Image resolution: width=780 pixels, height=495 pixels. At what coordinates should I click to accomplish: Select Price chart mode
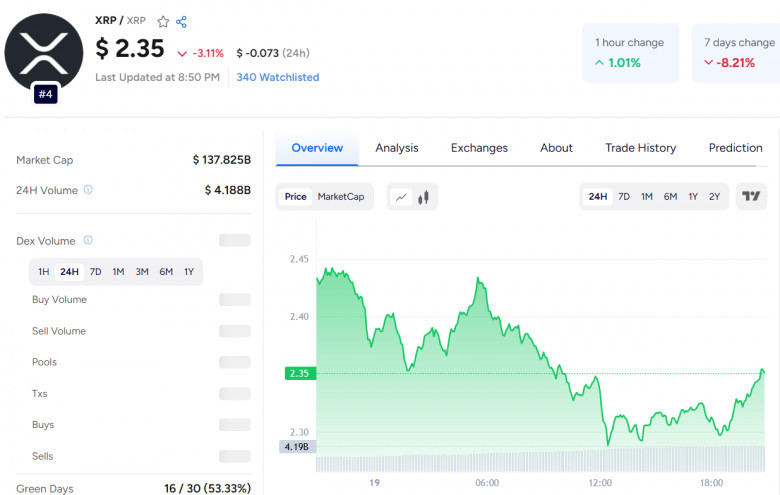(295, 197)
